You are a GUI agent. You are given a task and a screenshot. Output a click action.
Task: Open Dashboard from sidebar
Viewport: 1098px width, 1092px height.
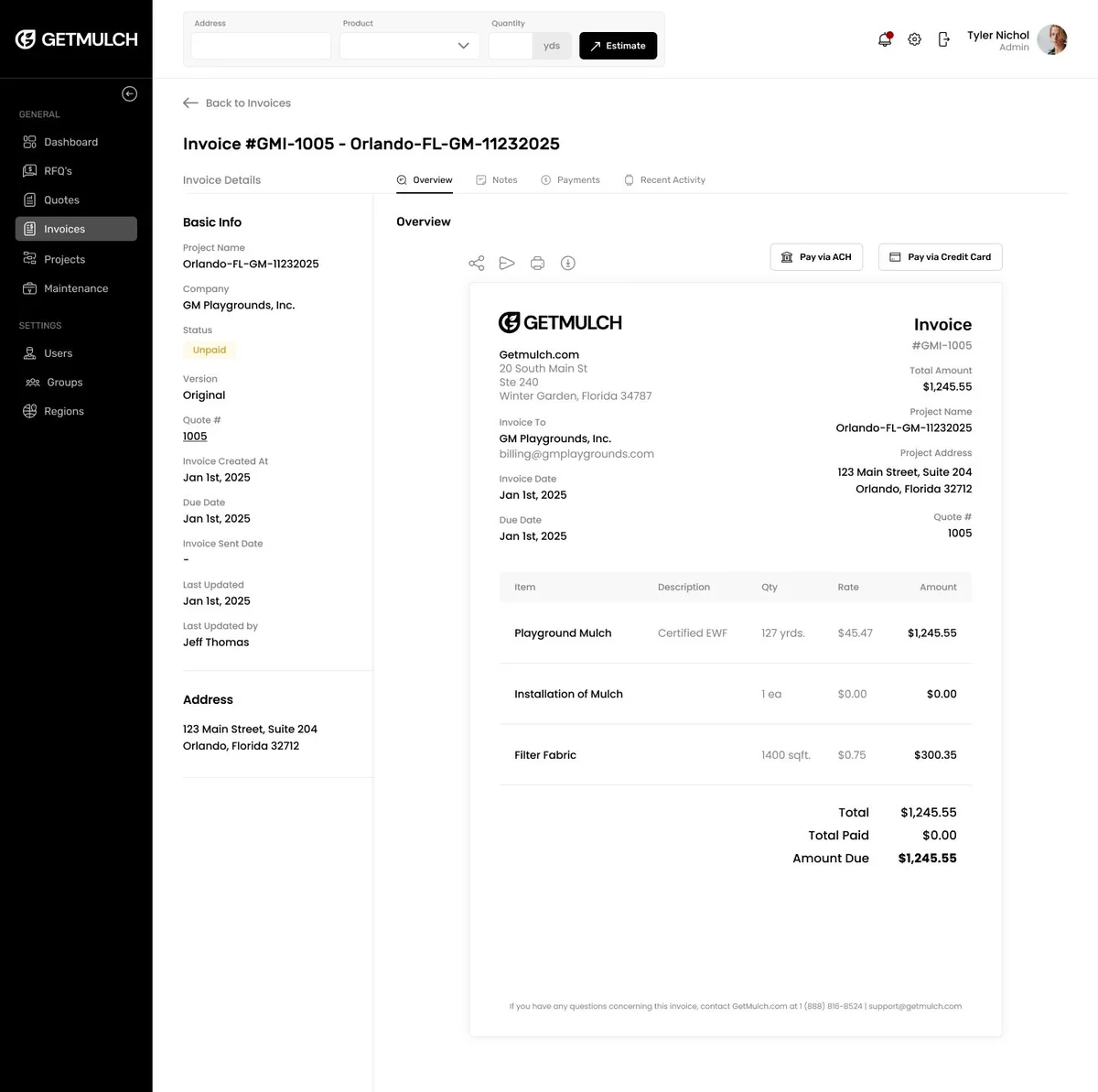(76, 142)
